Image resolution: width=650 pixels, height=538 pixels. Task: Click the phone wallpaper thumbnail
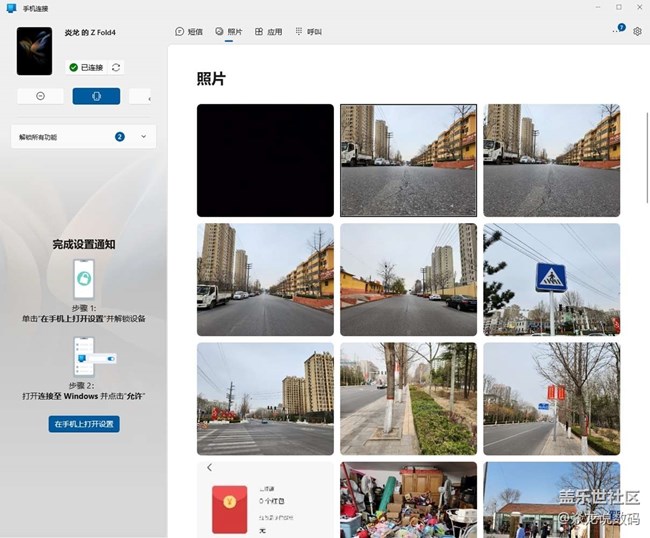[x=34, y=51]
